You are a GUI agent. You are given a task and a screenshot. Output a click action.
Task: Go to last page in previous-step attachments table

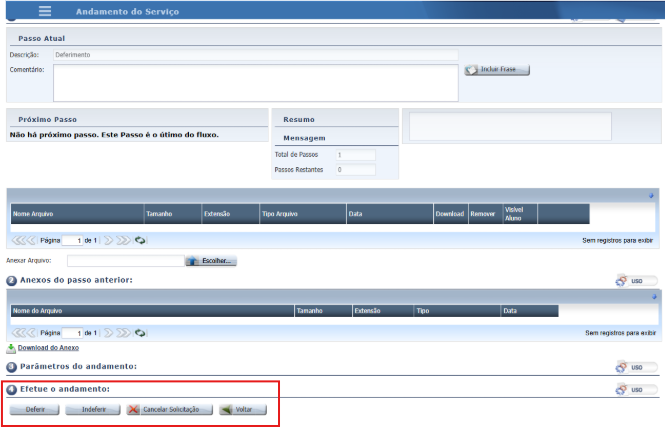click(124, 332)
